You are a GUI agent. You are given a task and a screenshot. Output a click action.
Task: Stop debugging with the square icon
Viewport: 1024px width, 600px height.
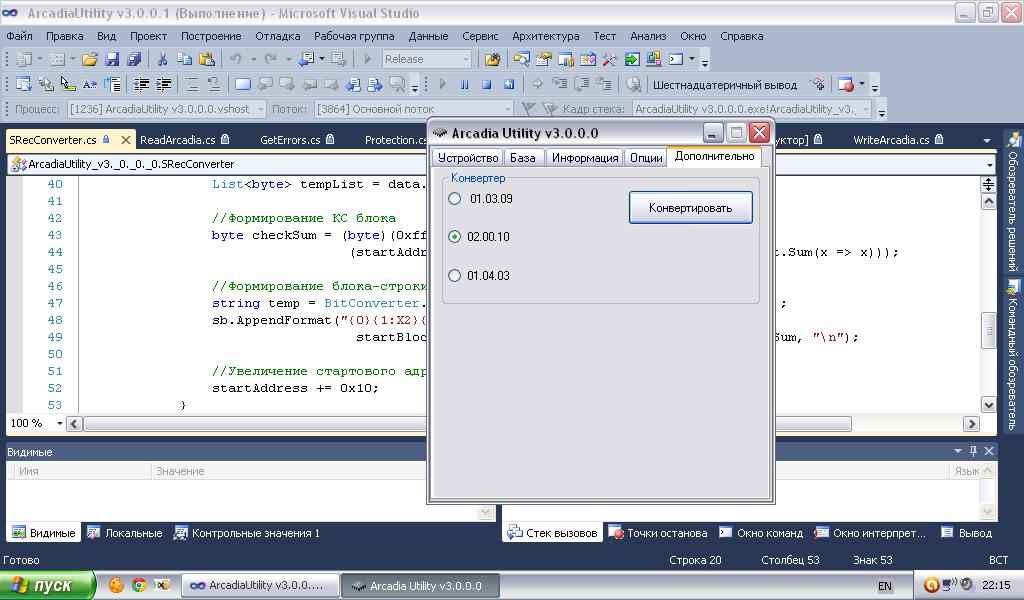point(486,85)
